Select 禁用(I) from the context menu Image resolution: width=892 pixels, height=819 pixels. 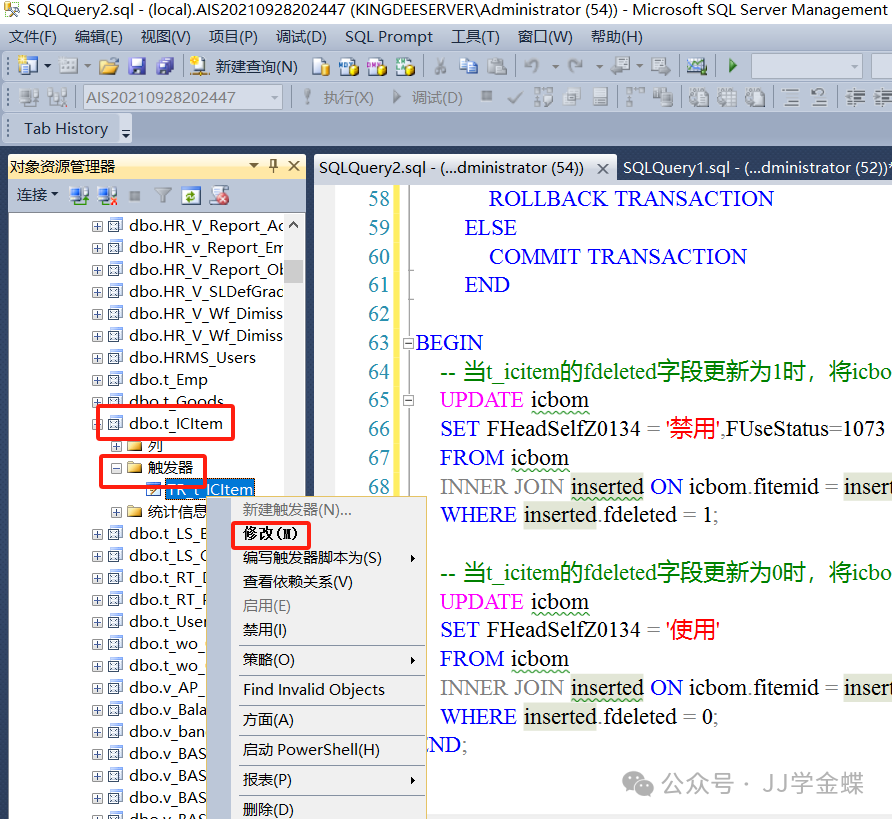(265, 630)
